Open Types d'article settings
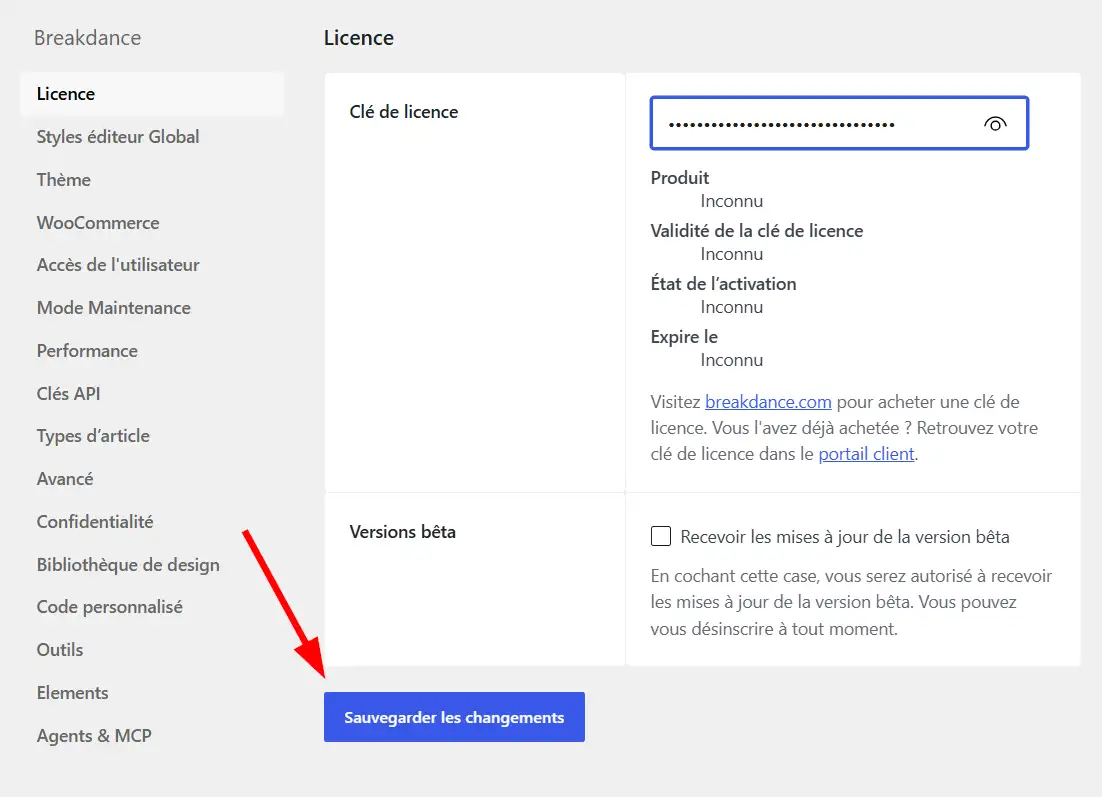Image resolution: width=1102 pixels, height=797 pixels. point(93,436)
